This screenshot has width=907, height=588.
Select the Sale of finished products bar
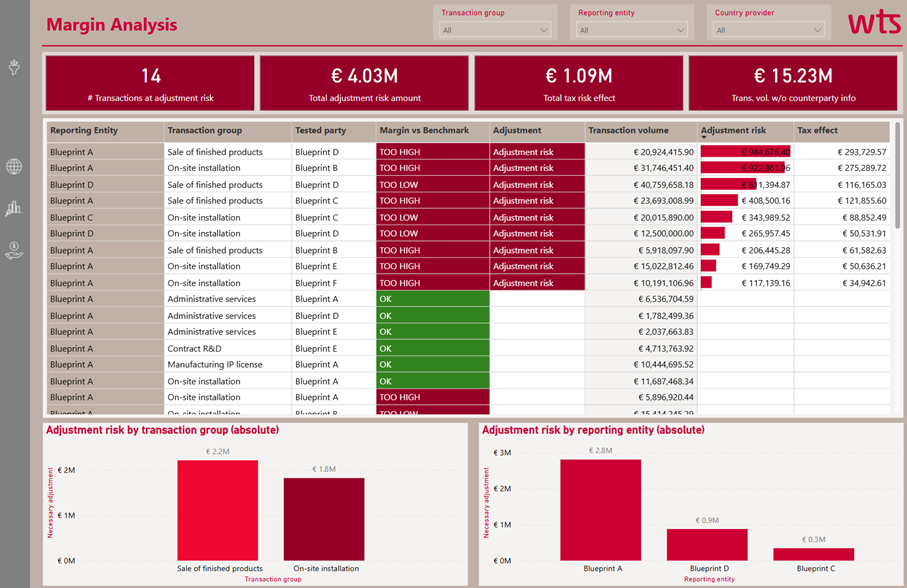click(x=217, y=511)
